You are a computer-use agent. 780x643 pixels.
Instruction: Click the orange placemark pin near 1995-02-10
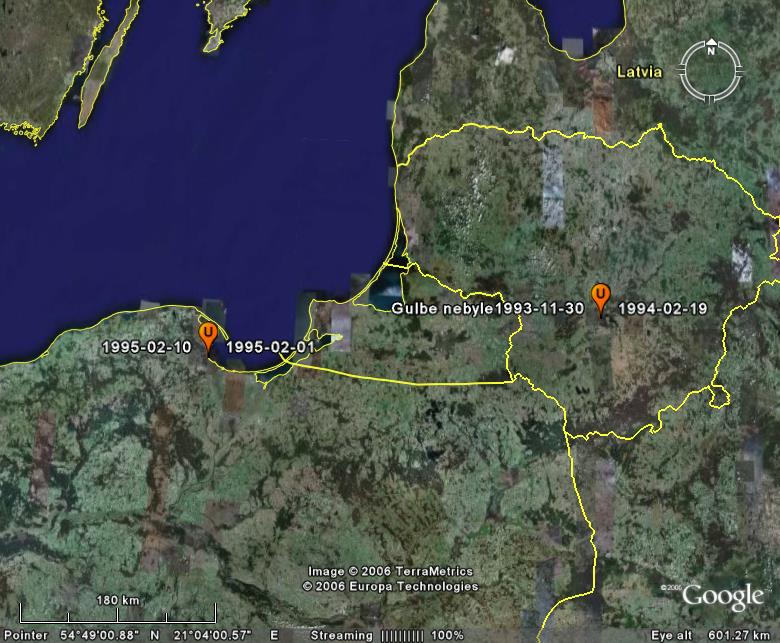point(208,335)
